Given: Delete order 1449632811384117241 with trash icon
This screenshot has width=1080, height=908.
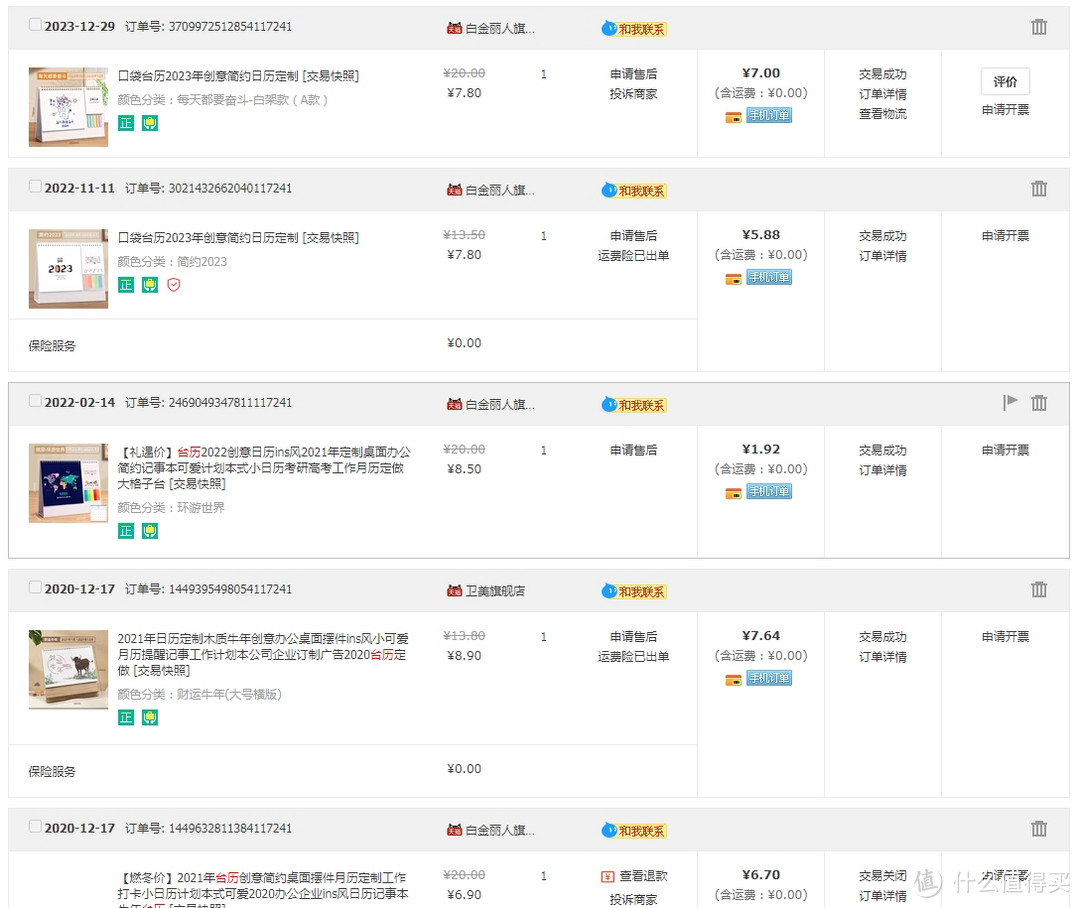Looking at the screenshot, I should click(1039, 828).
